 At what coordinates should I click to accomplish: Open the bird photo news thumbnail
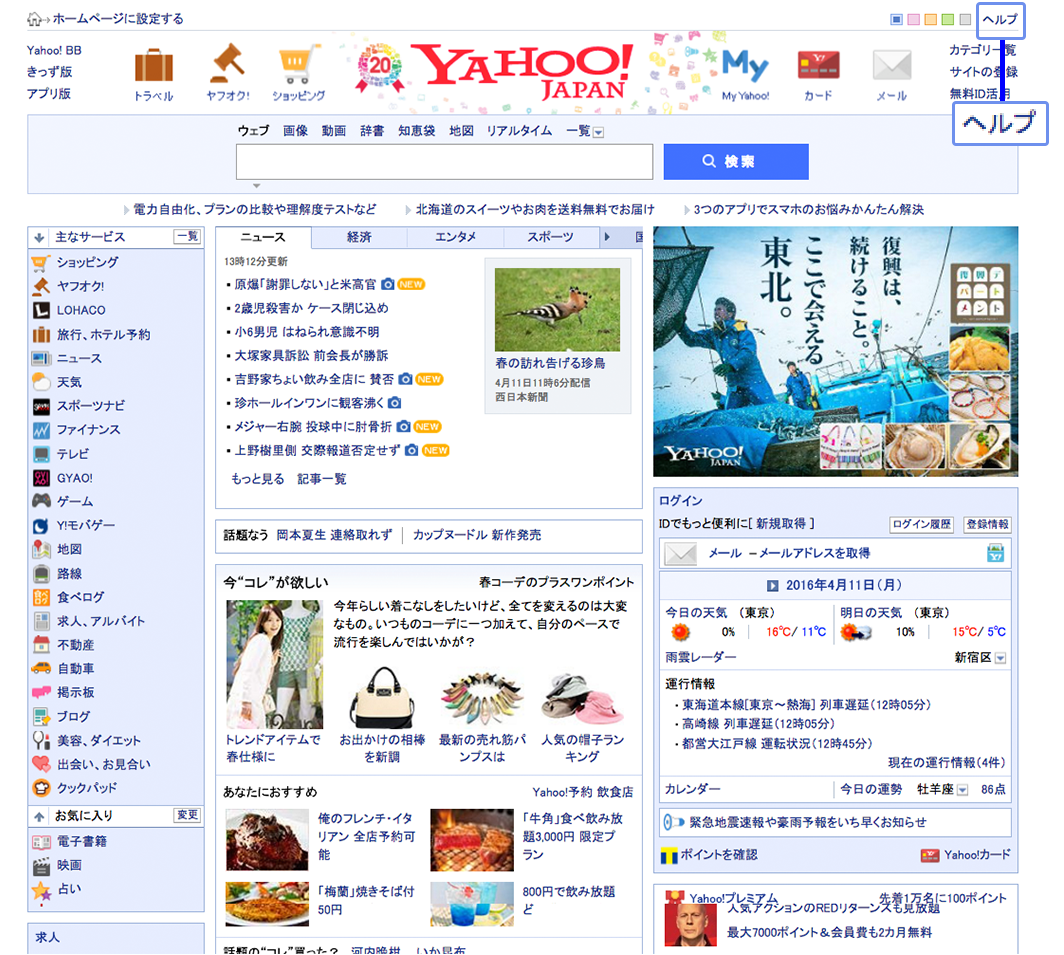[x=557, y=310]
